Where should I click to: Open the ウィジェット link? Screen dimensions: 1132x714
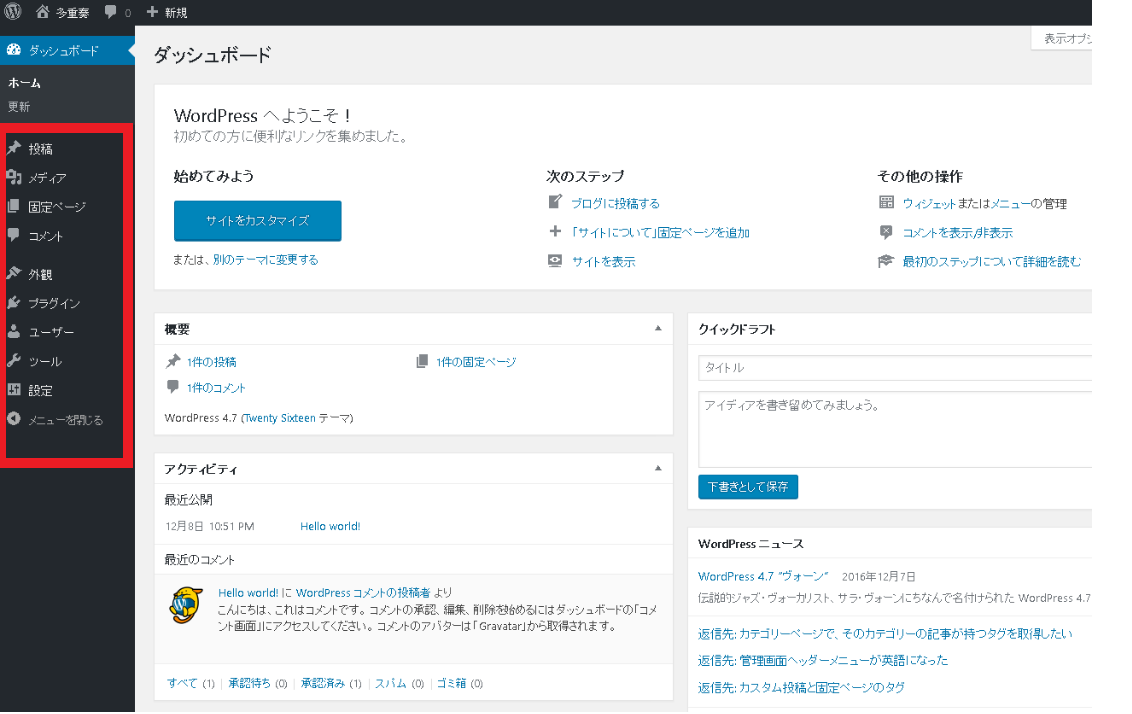point(929,204)
